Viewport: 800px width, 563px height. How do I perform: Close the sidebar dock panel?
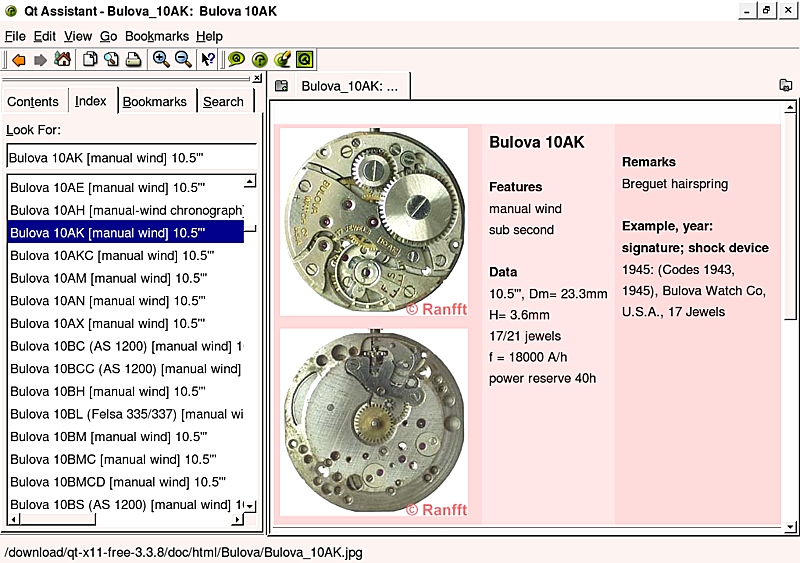point(257,78)
